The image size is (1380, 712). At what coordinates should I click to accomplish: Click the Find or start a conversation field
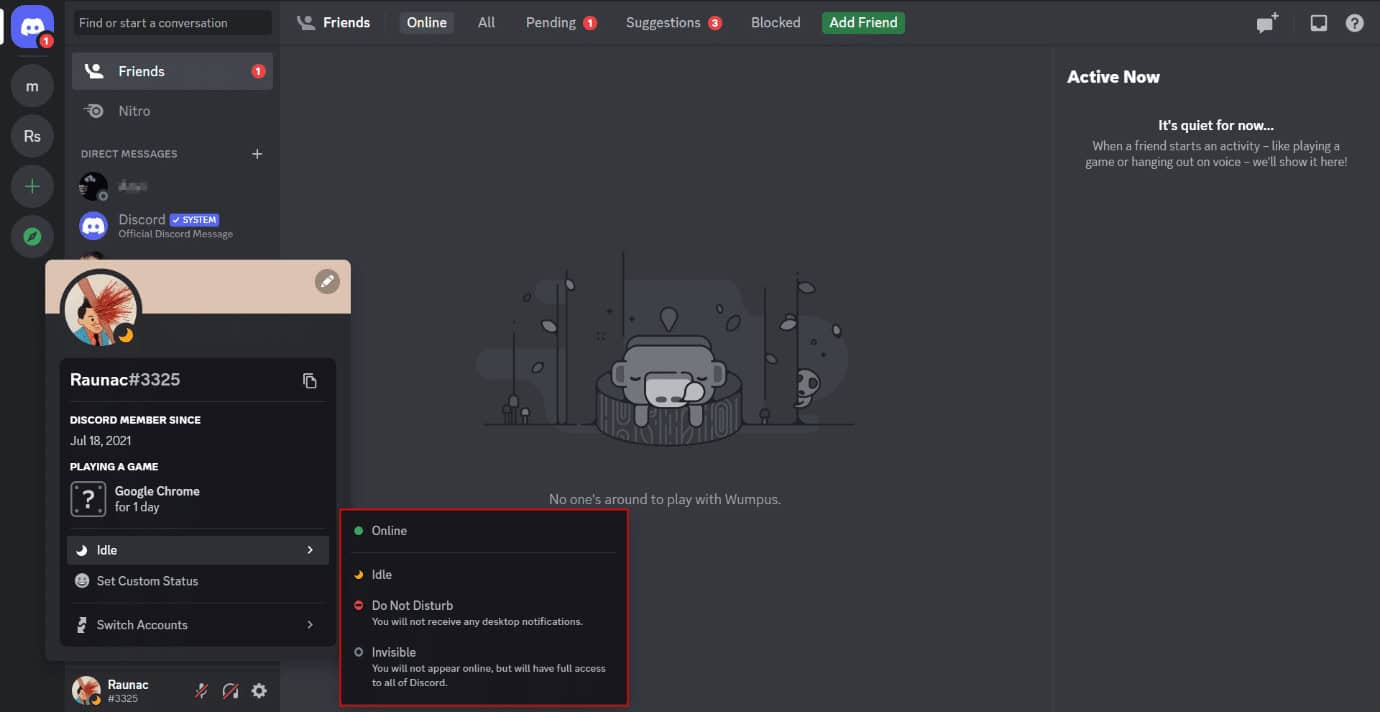click(x=172, y=22)
